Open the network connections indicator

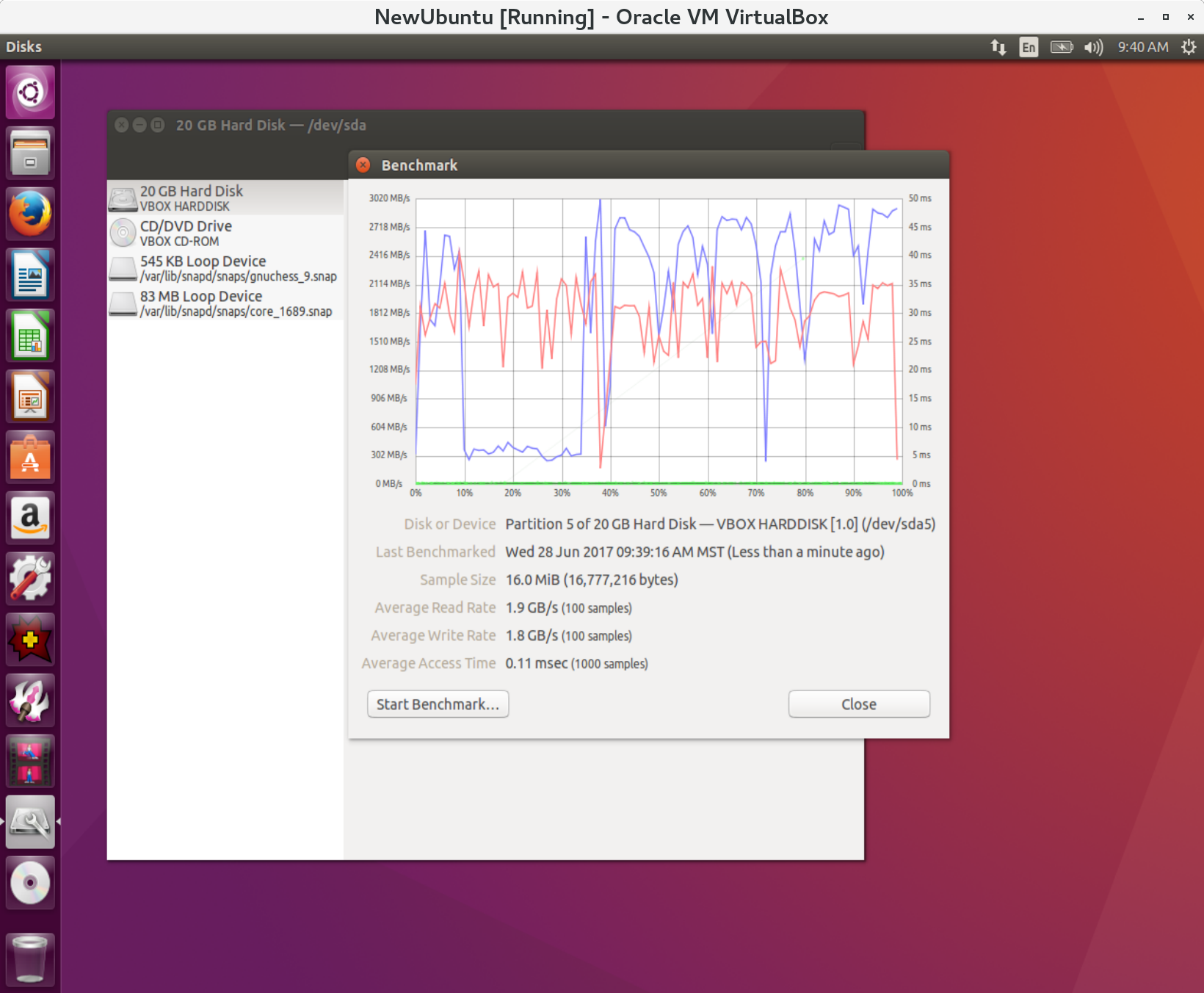tap(998, 47)
